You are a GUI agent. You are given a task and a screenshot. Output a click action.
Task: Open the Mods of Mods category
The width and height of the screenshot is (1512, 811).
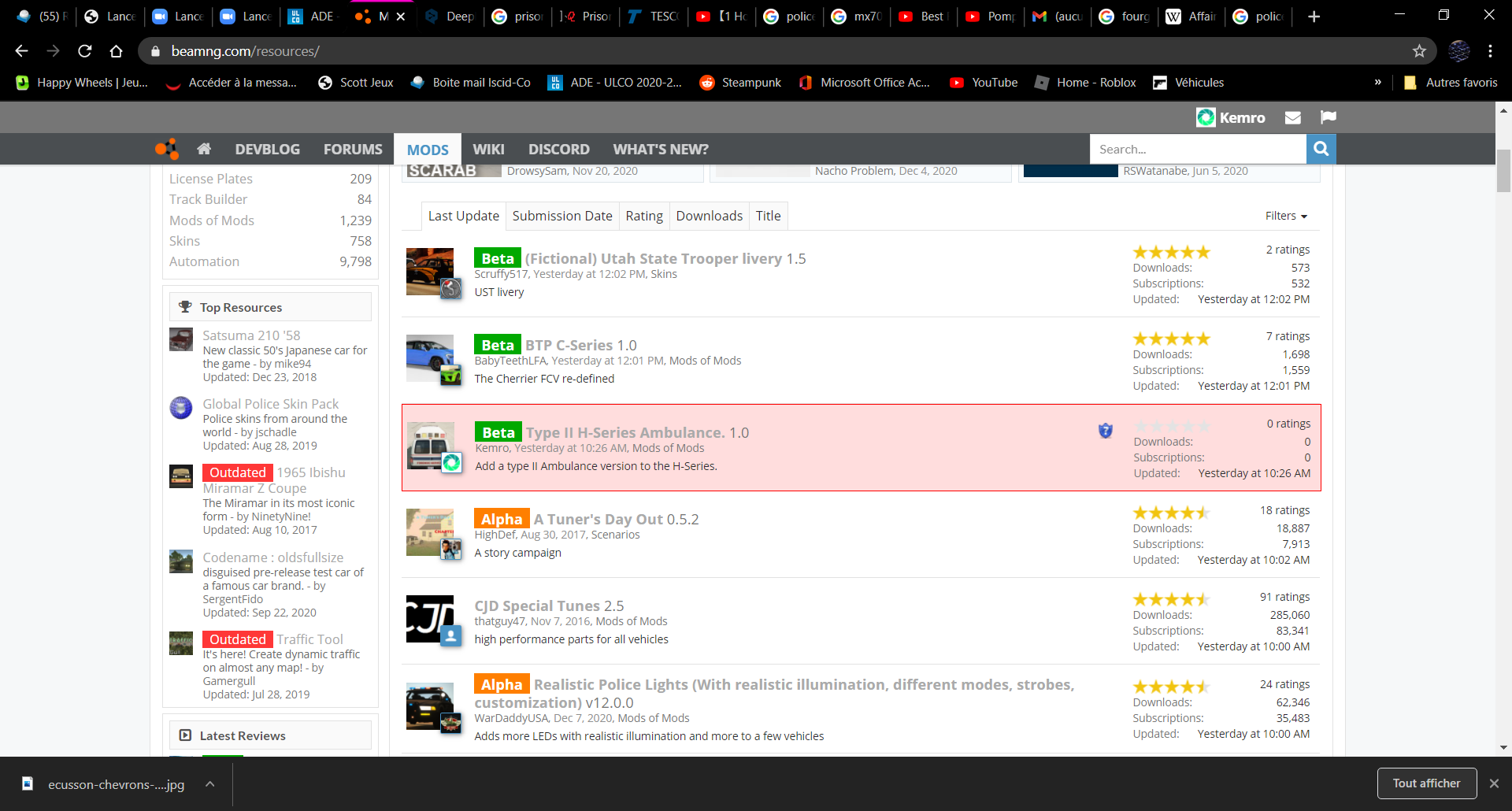[x=212, y=220]
